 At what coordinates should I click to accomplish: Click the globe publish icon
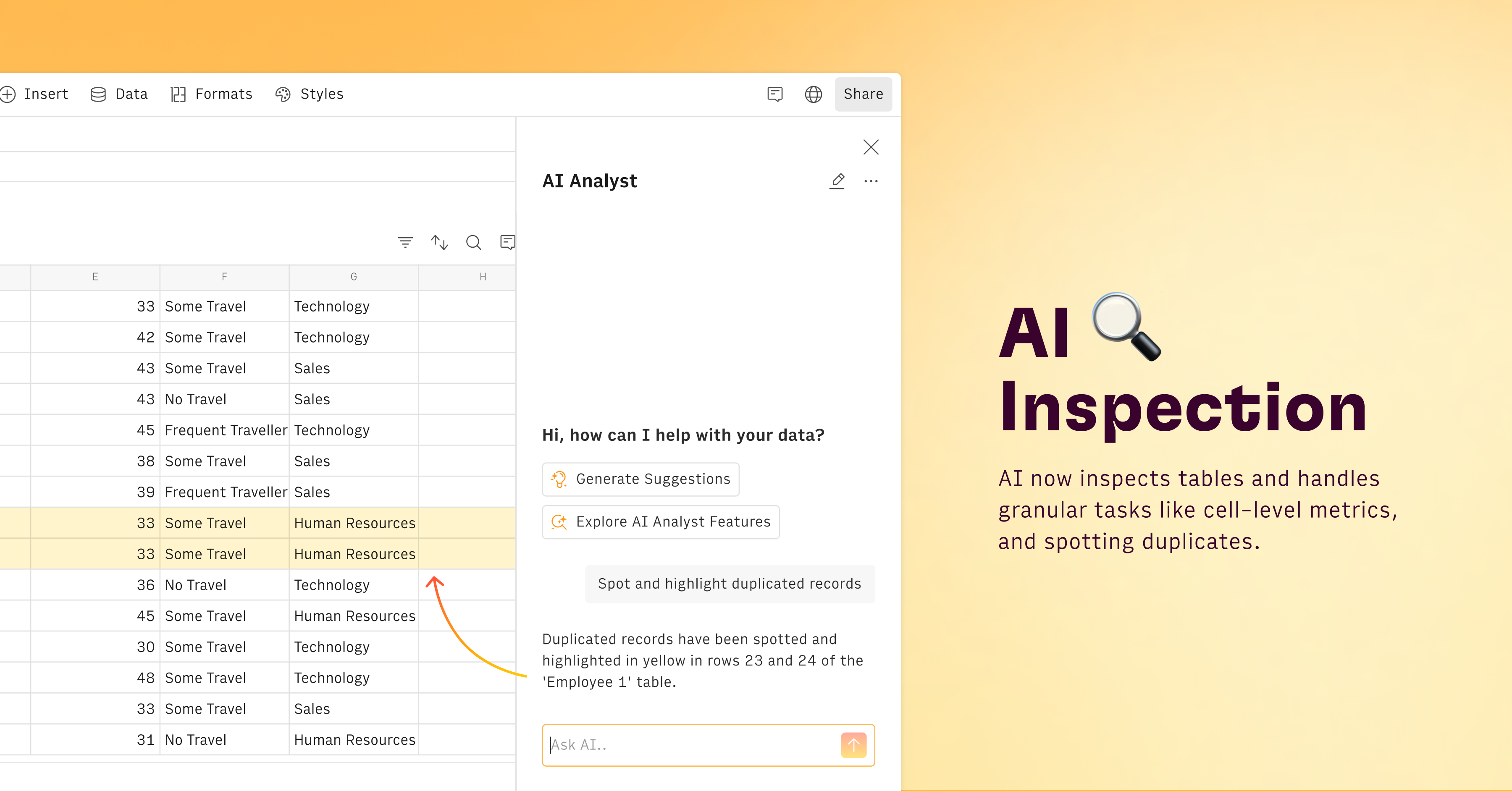click(813, 94)
